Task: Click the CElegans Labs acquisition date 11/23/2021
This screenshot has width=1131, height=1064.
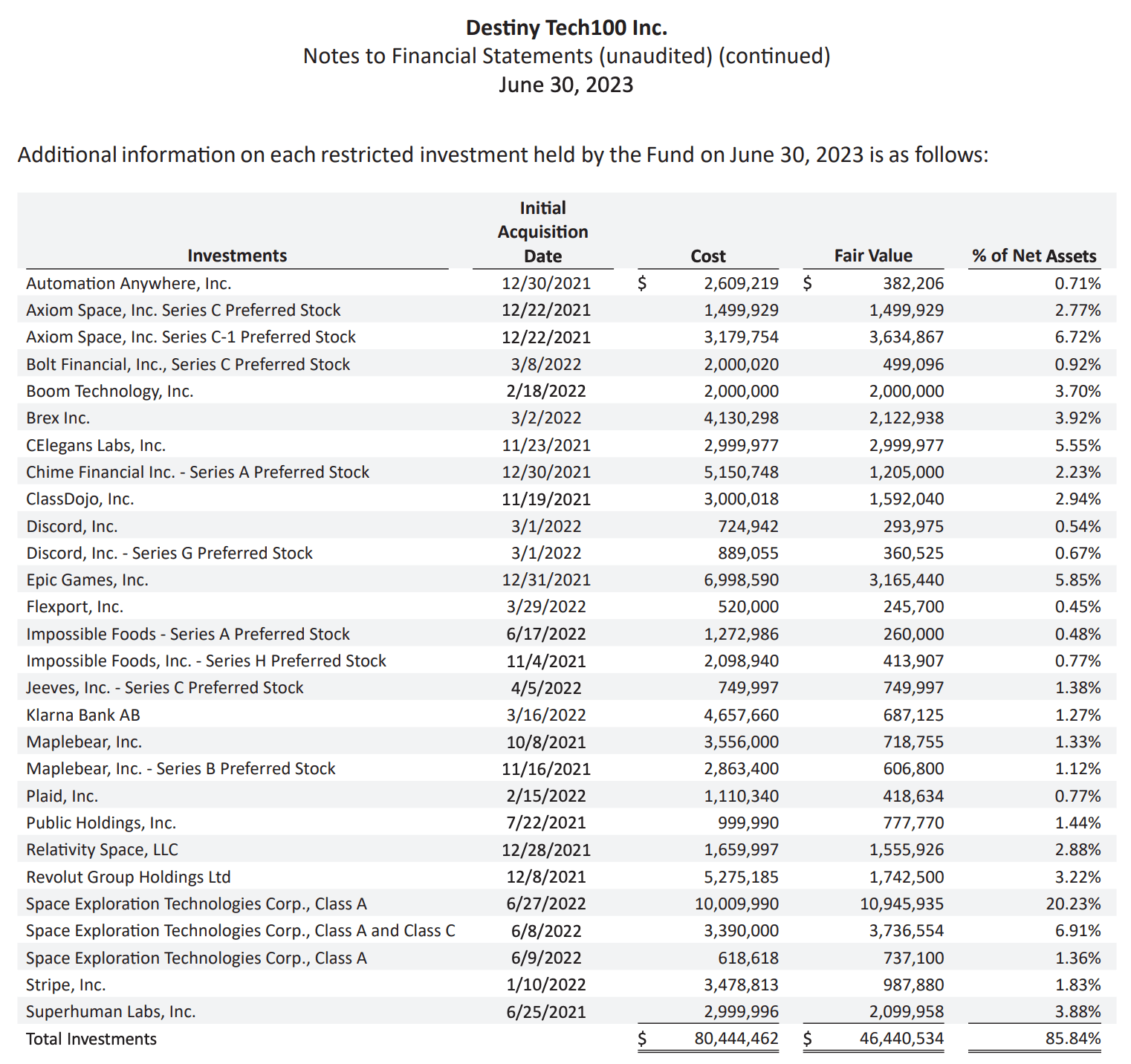Action: (545, 445)
